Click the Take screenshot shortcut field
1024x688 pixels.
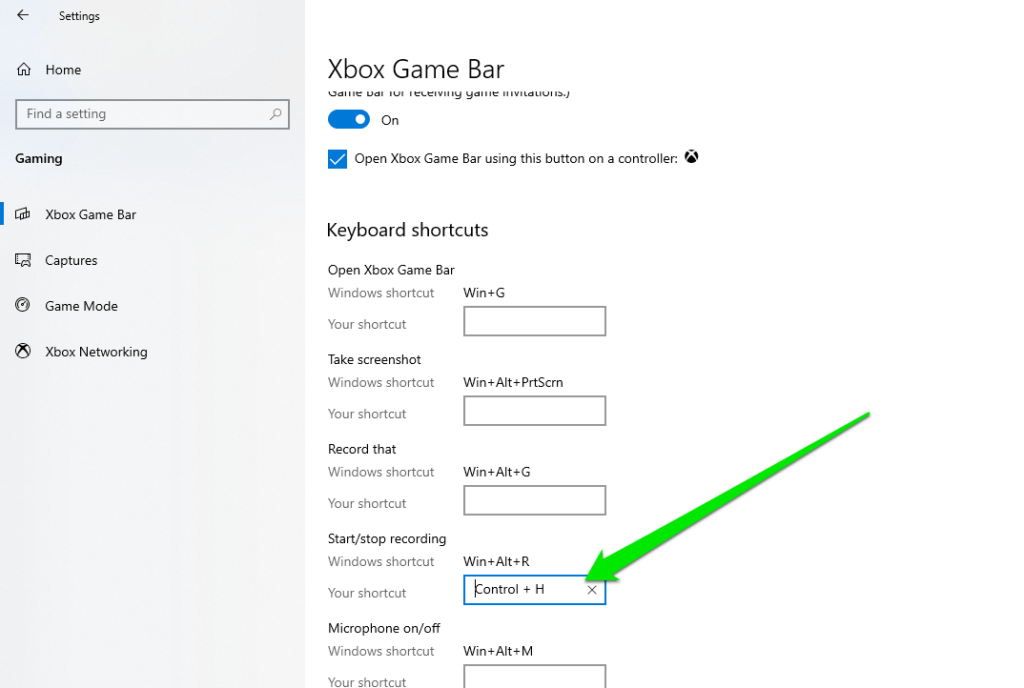534,411
